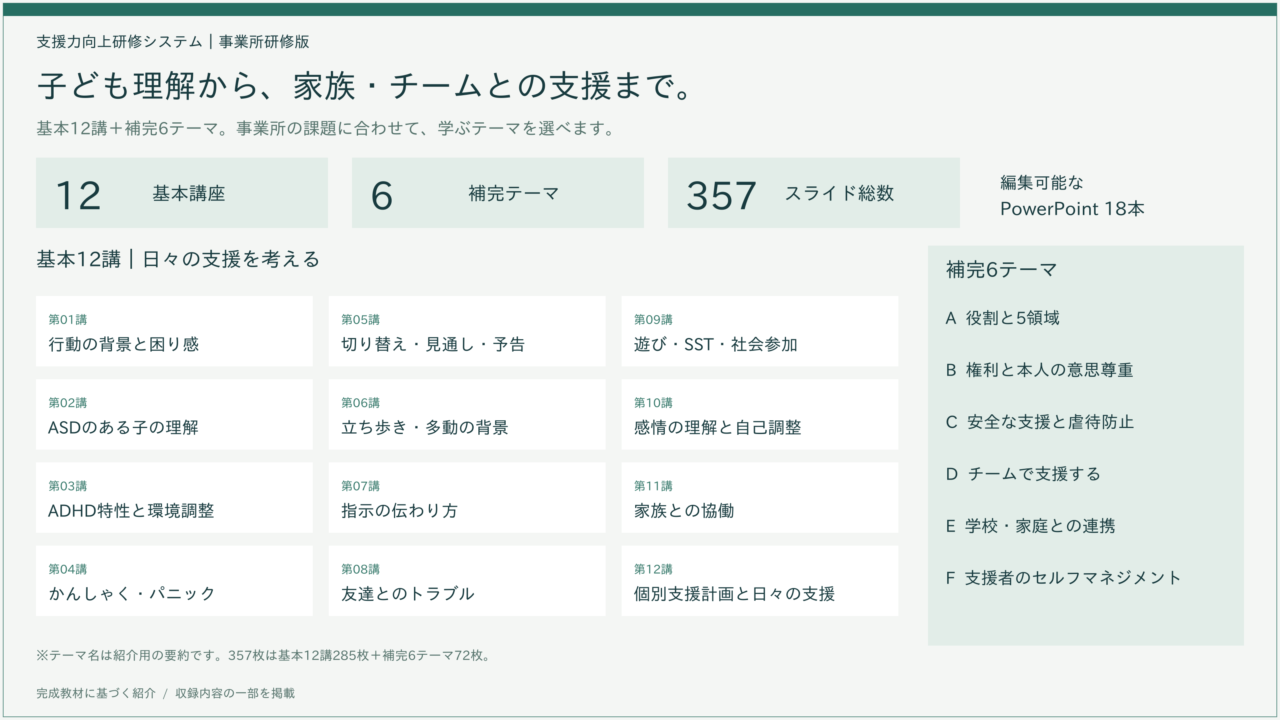
Task: Click the 基本12講|日々の支援を考える heading
Action: 178,260
